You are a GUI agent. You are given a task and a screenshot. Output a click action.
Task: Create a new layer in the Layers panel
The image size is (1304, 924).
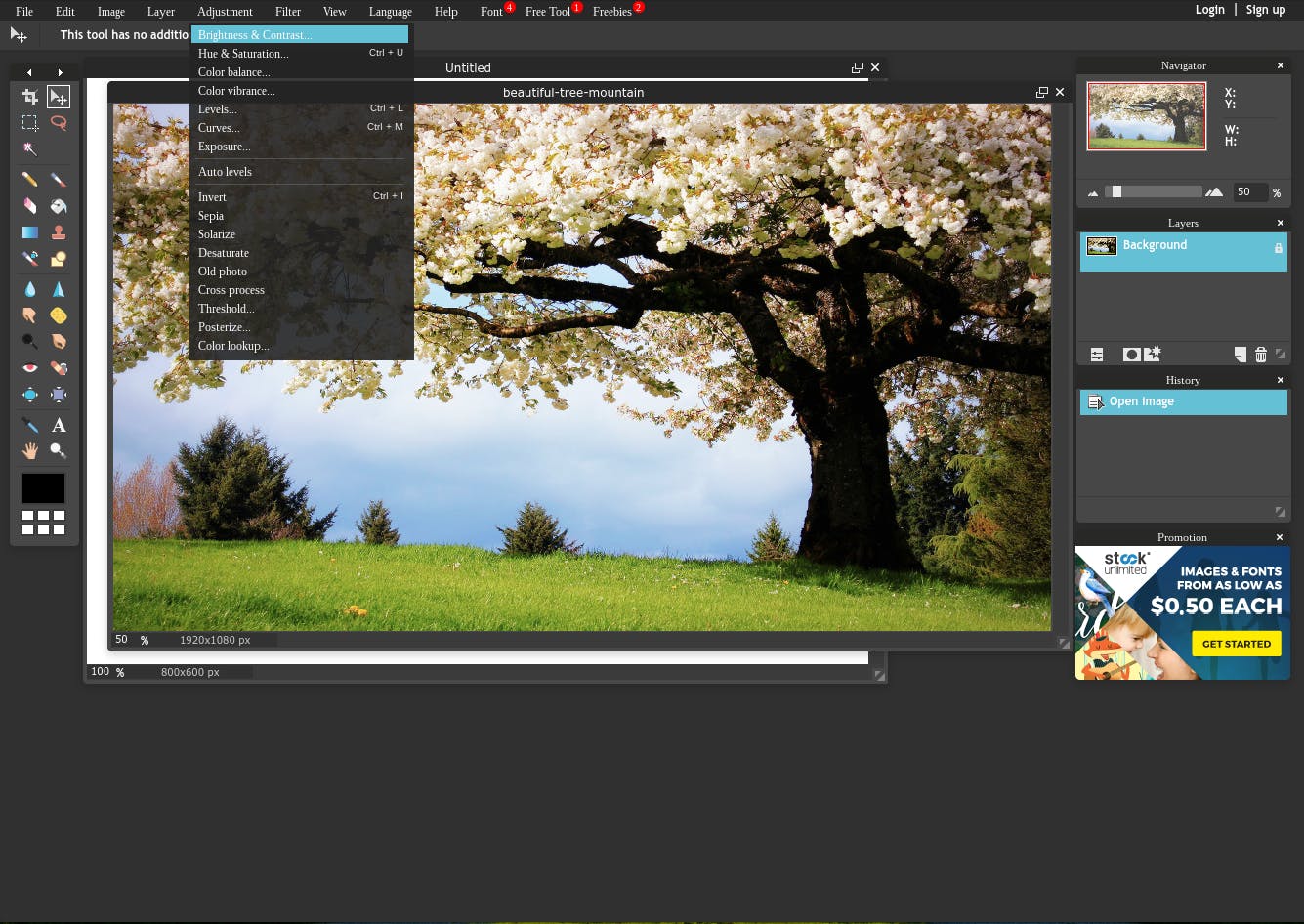[x=1241, y=355]
